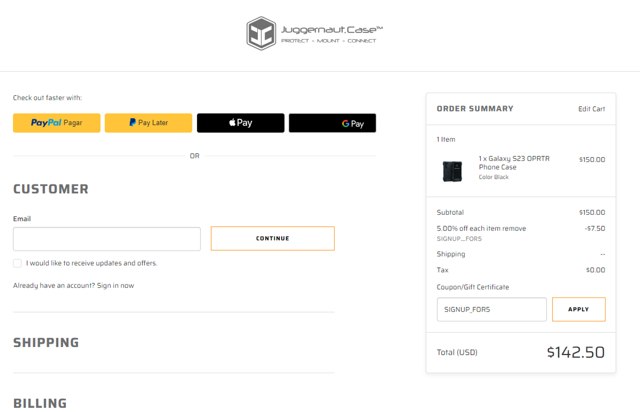The width and height of the screenshot is (640, 412).
Task: Click the Billing section heading
Action: click(x=40, y=403)
